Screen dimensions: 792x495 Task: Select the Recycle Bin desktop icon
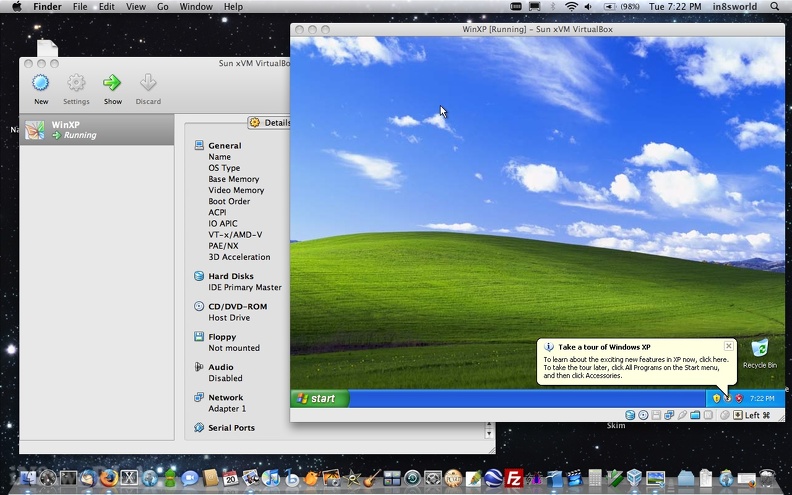(x=760, y=354)
